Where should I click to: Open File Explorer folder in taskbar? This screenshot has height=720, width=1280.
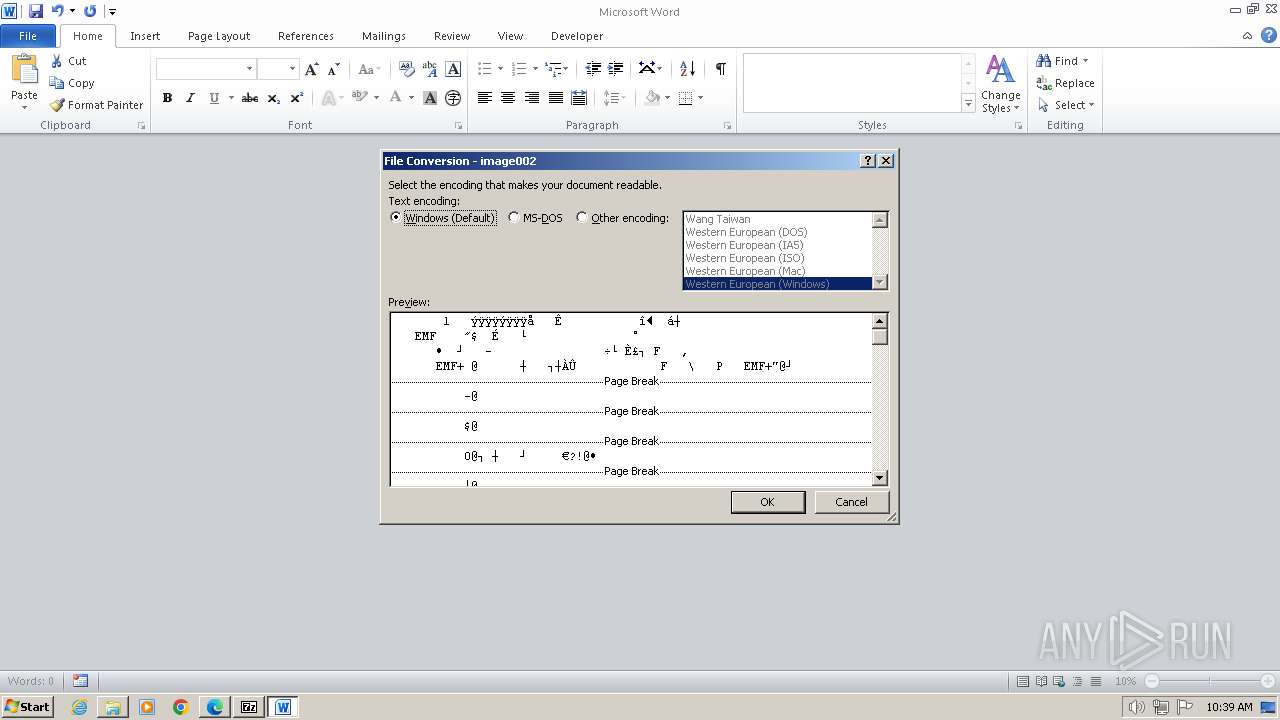pyautogui.click(x=113, y=707)
